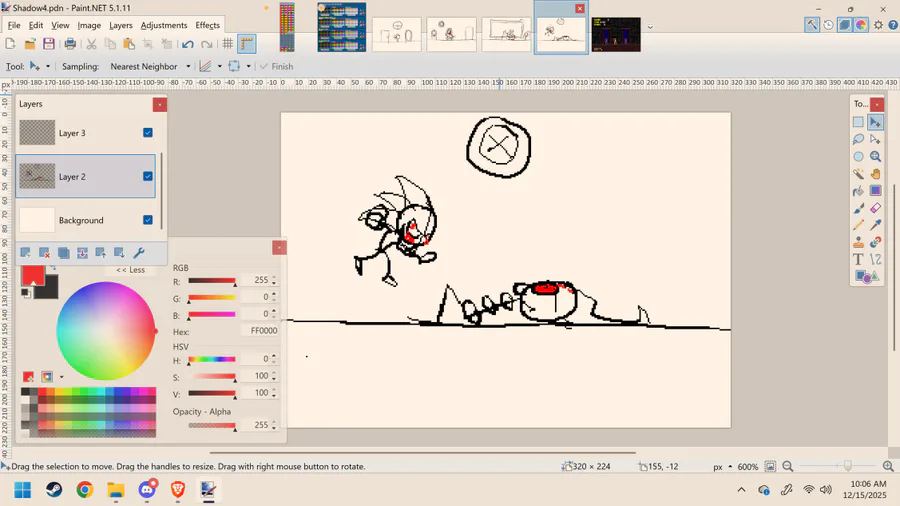
Task: Click the secondary black color swatch
Action: click(51, 290)
